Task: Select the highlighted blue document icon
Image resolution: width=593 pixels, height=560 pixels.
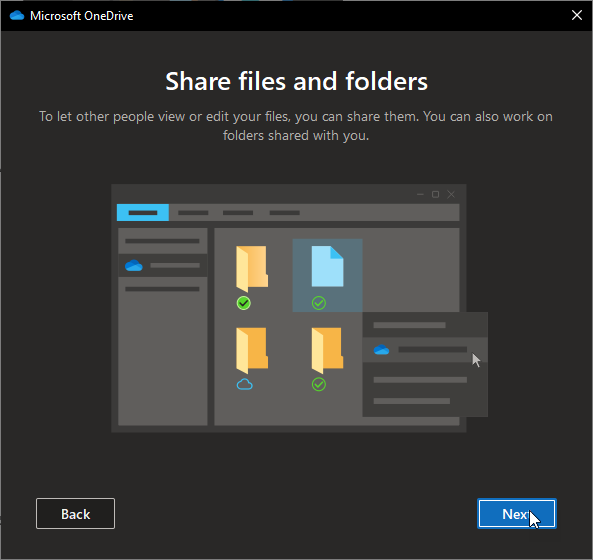Action: (x=327, y=266)
